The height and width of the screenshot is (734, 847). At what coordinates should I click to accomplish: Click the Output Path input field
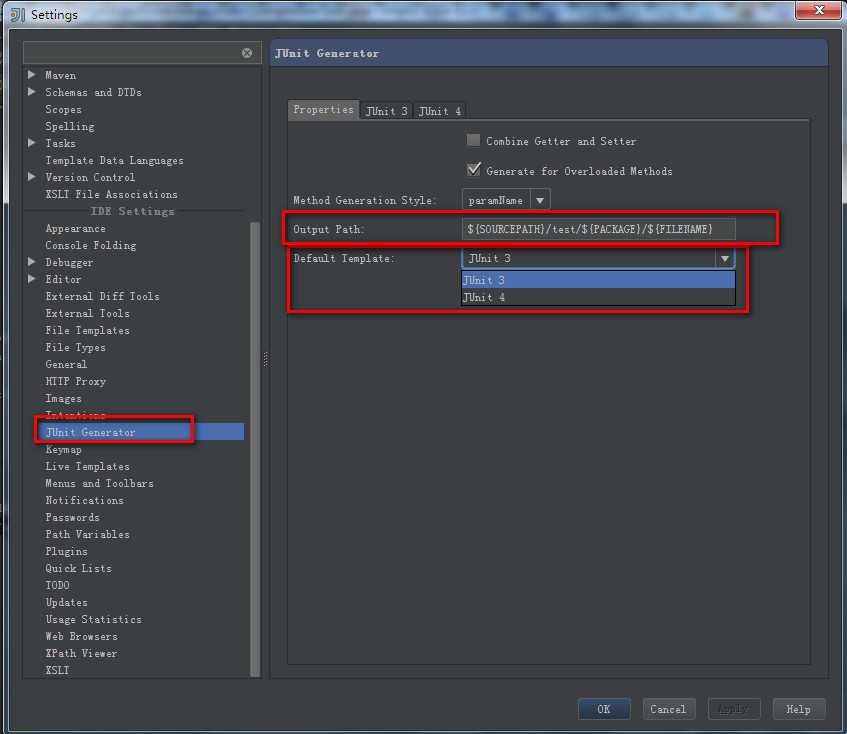598,229
